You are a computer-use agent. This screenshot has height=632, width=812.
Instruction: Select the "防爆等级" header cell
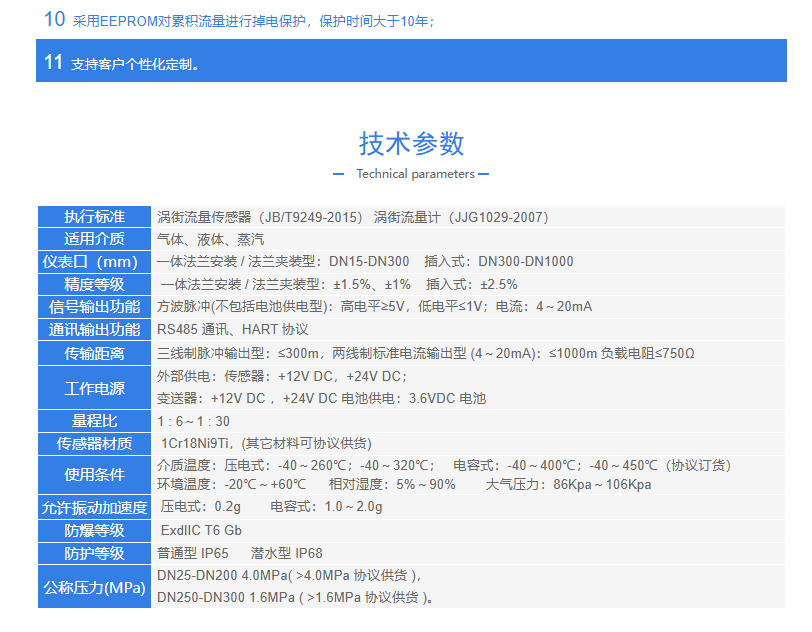click(95, 530)
